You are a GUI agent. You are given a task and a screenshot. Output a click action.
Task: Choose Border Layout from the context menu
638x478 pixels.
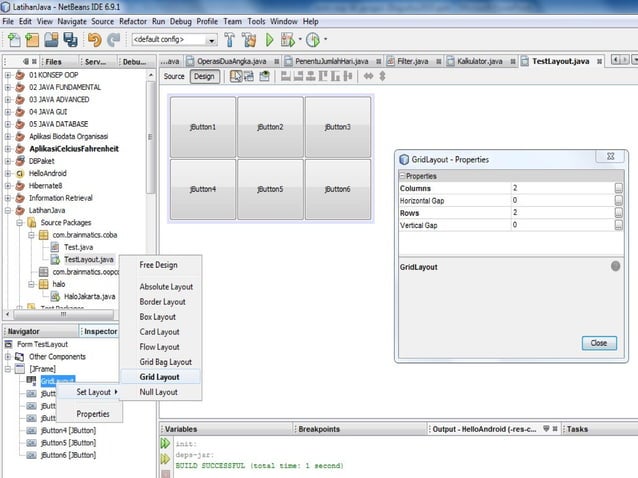point(162,301)
